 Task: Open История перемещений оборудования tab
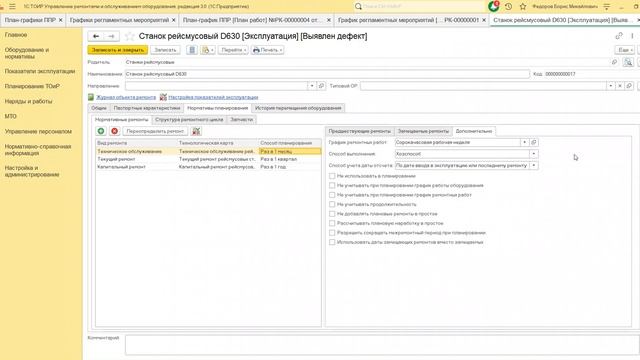tap(298, 108)
